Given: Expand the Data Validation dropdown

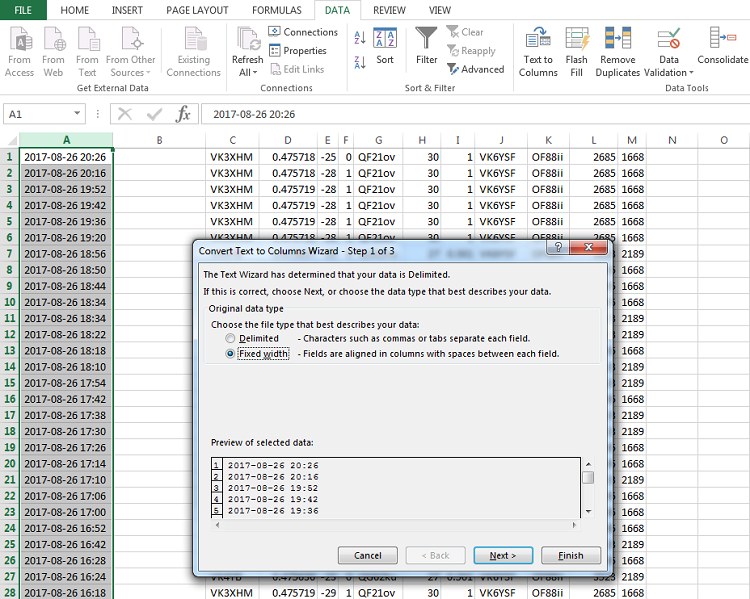Looking at the screenshot, I should [669, 72].
